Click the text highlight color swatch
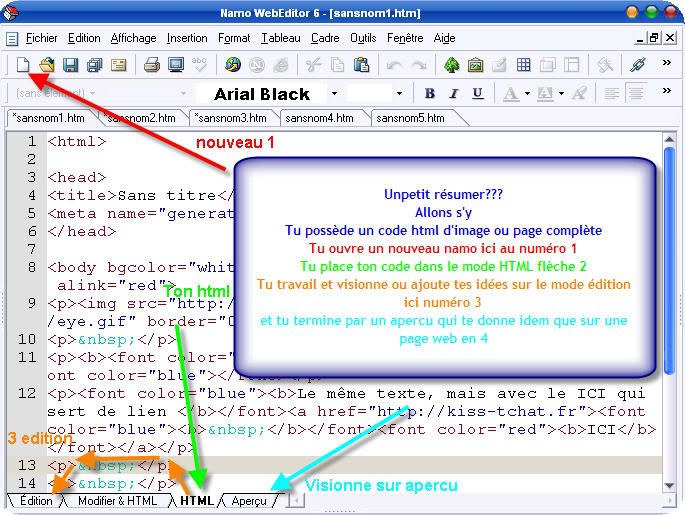The image size is (685, 515). point(545,93)
